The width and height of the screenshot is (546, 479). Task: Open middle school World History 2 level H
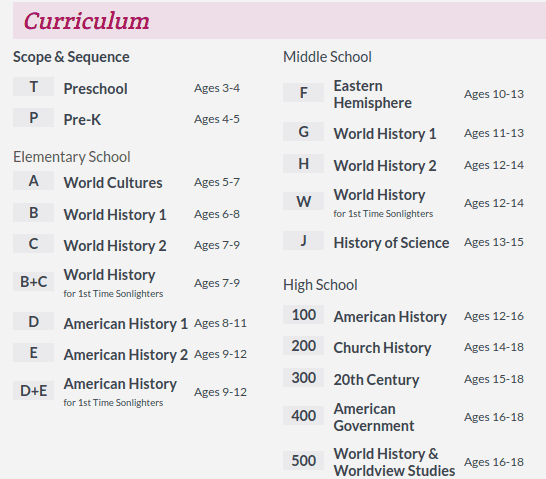coord(385,166)
